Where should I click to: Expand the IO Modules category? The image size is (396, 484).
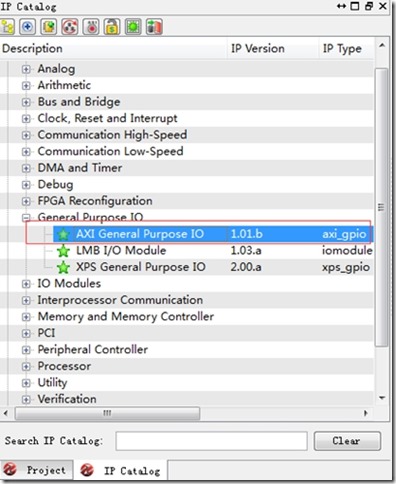26,284
